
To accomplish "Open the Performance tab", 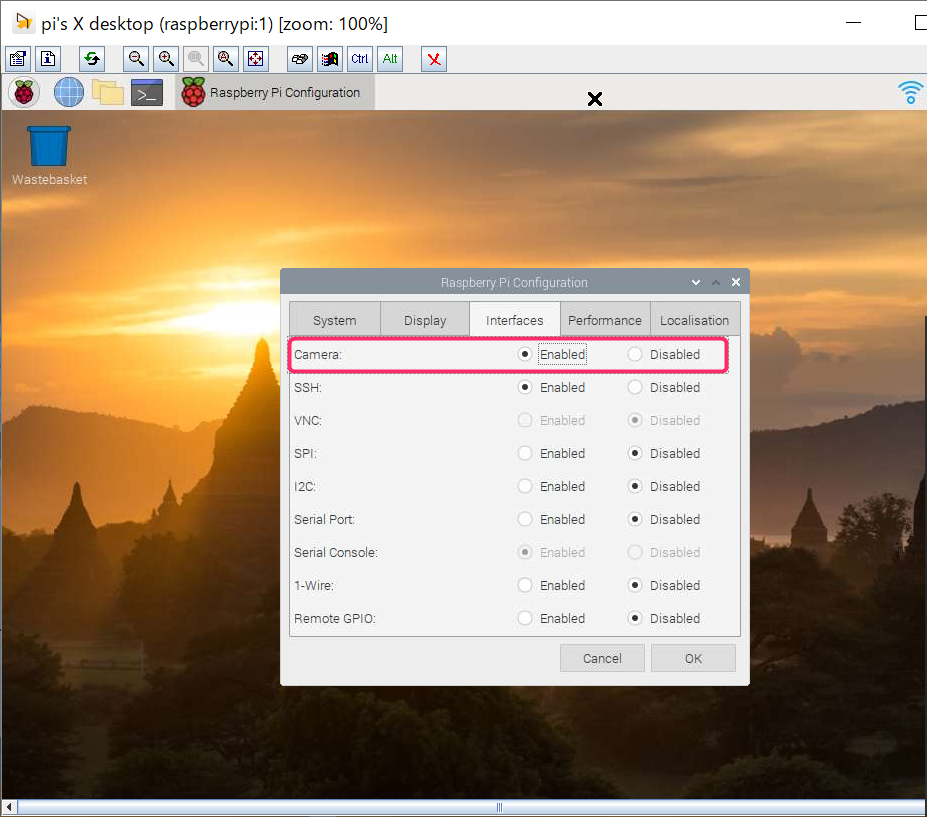I will click(605, 320).
